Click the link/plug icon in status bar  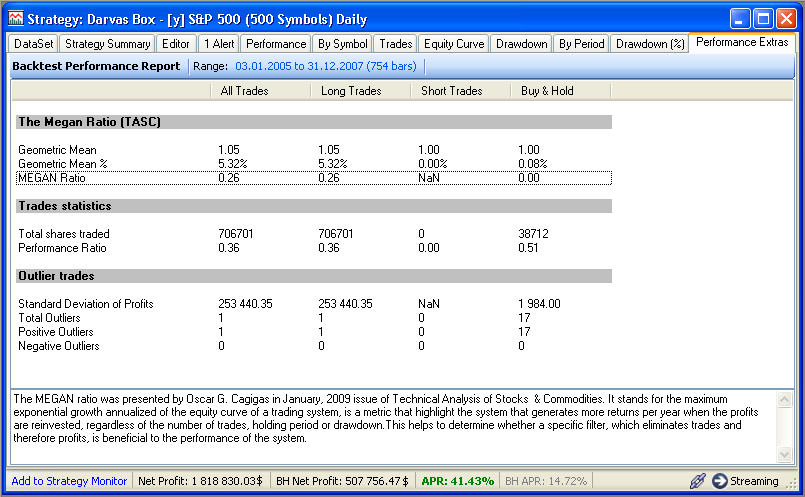click(698, 481)
